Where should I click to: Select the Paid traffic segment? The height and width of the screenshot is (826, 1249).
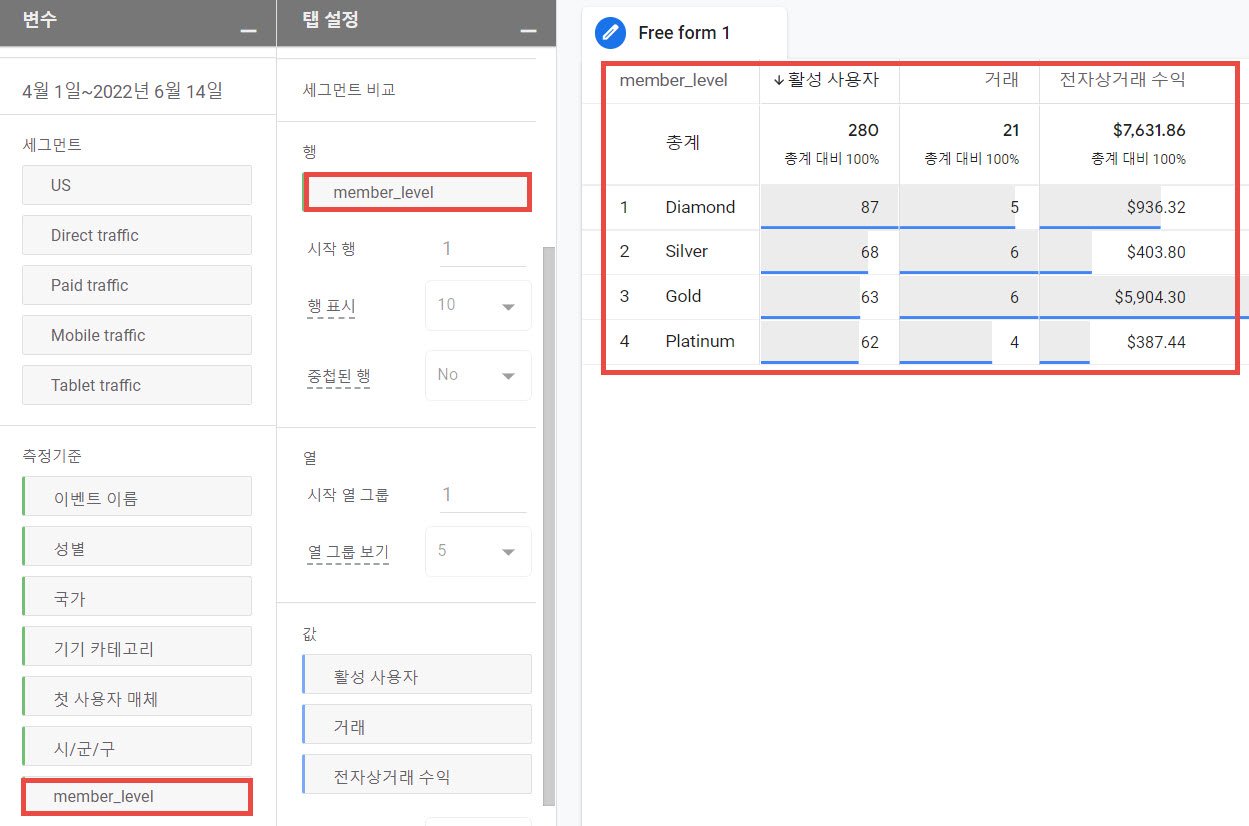tap(137, 285)
